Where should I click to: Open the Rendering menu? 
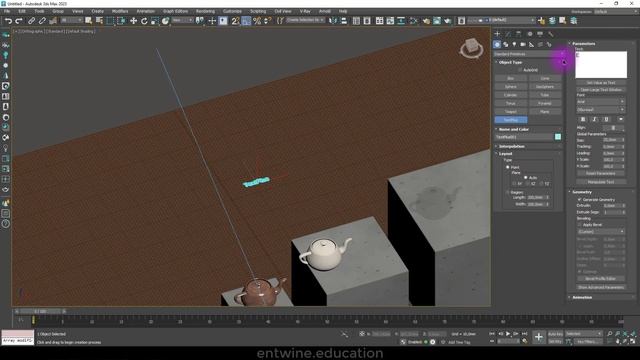coord(205,11)
